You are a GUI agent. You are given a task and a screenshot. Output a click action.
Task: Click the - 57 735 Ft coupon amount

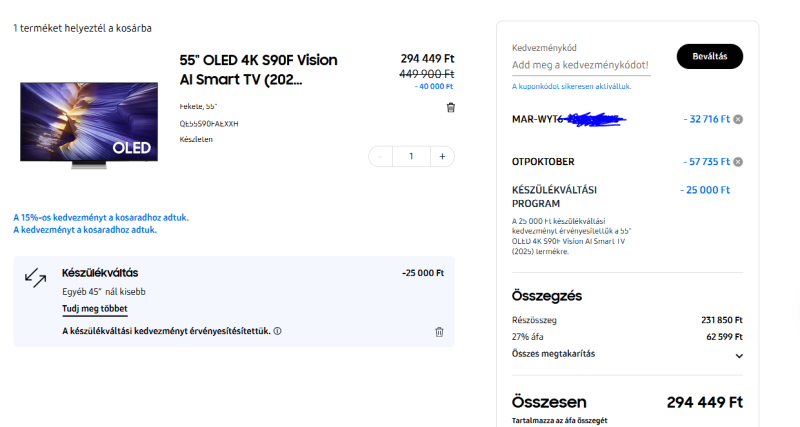point(707,162)
